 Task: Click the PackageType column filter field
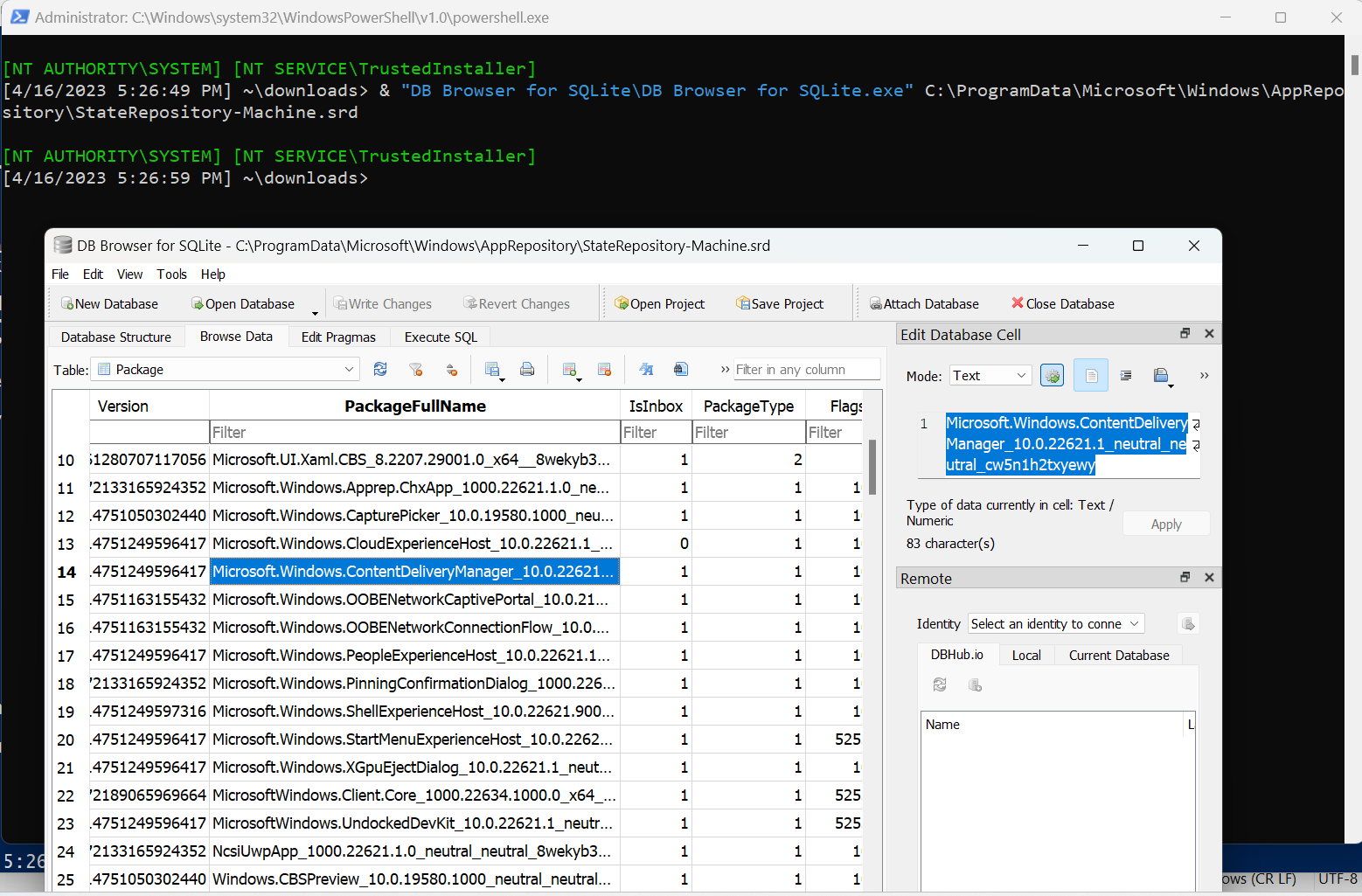tap(748, 432)
